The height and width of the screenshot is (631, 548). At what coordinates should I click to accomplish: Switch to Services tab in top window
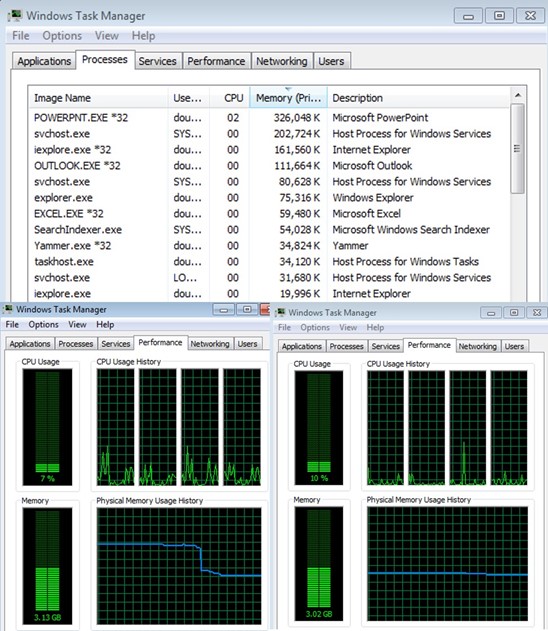[157, 61]
